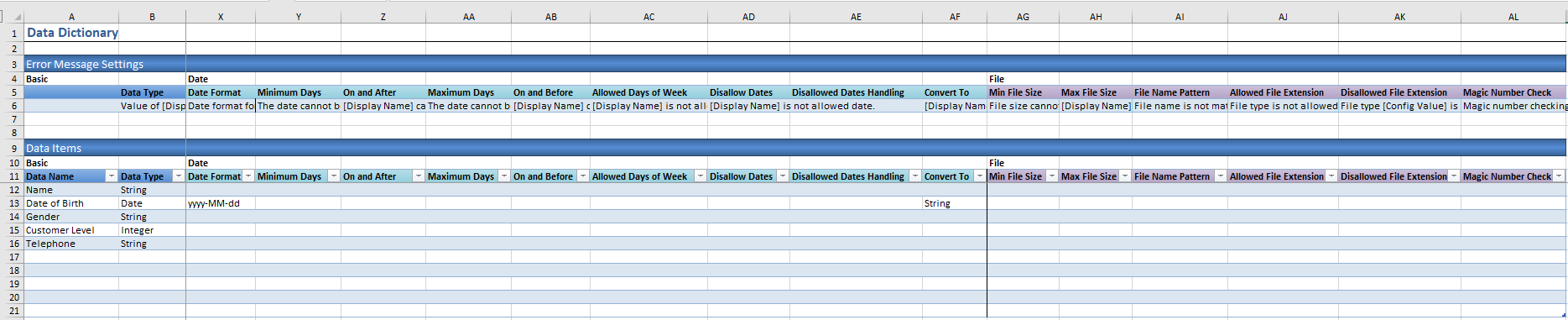This screenshot has width=1568, height=320.
Task: Open the Date Format filter dropdown
Action: coord(248,176)
